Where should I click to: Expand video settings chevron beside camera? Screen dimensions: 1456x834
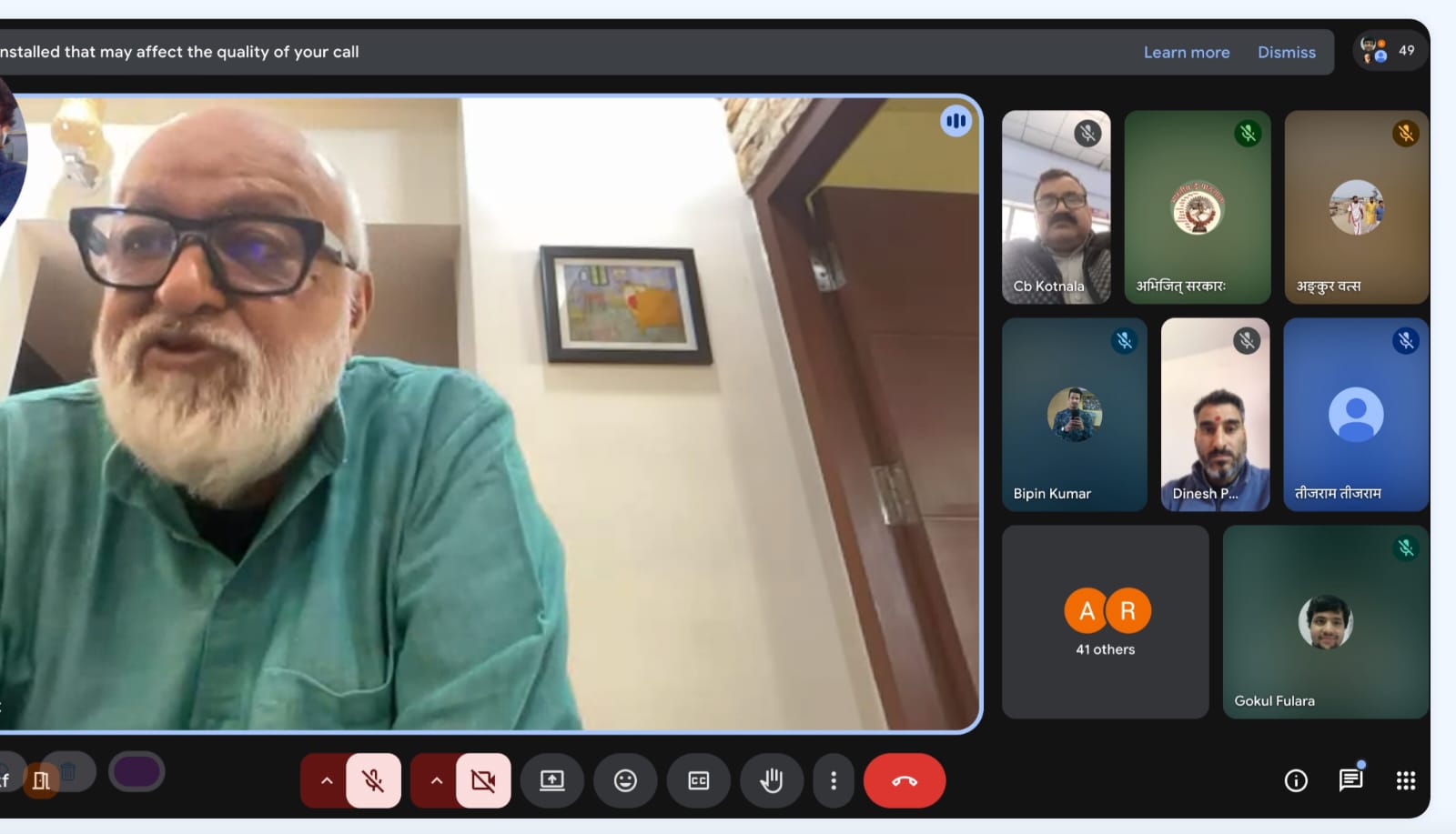click(x=437, y=780)
